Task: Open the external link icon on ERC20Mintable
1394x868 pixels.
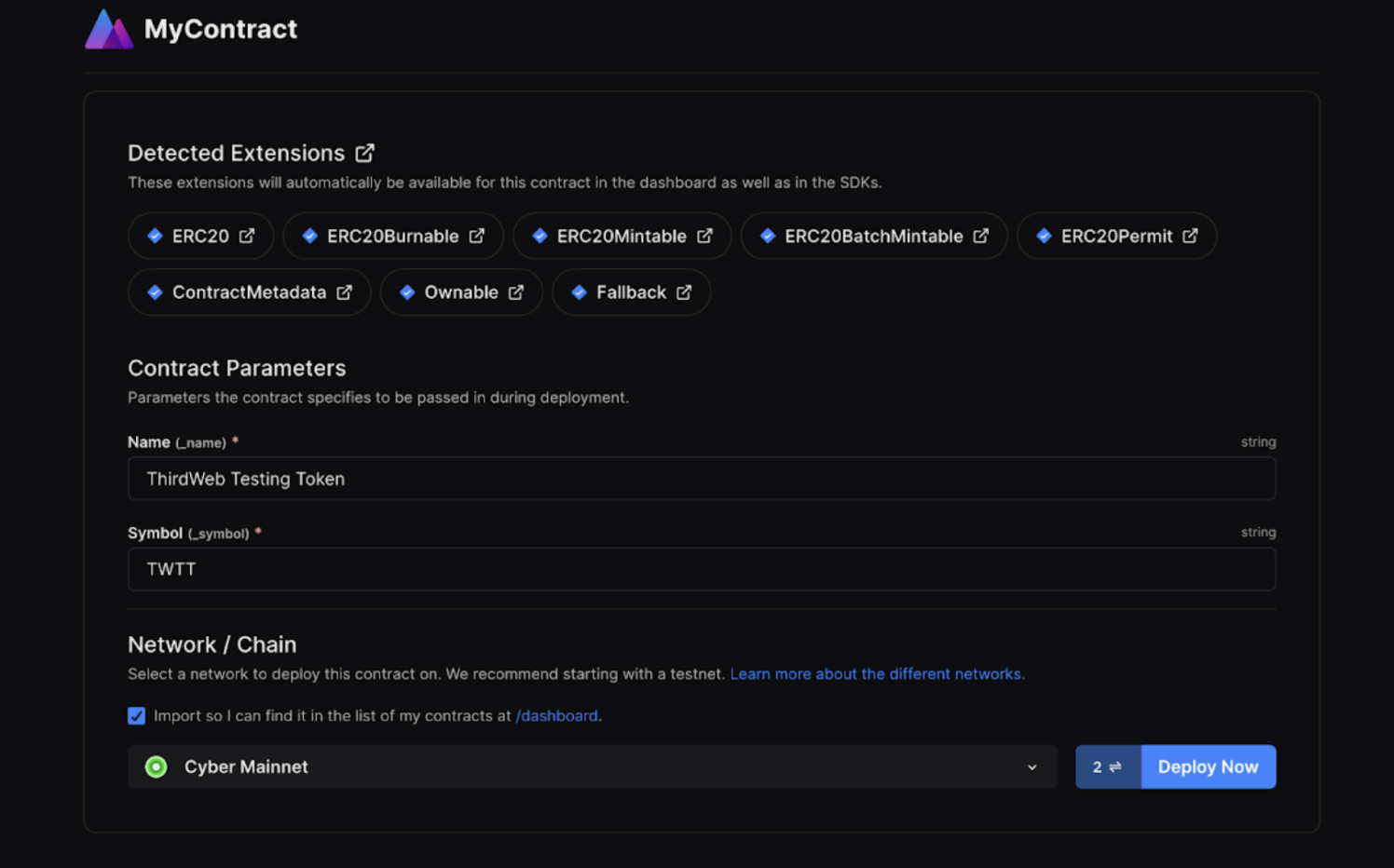Action: [x=704, y=237]
